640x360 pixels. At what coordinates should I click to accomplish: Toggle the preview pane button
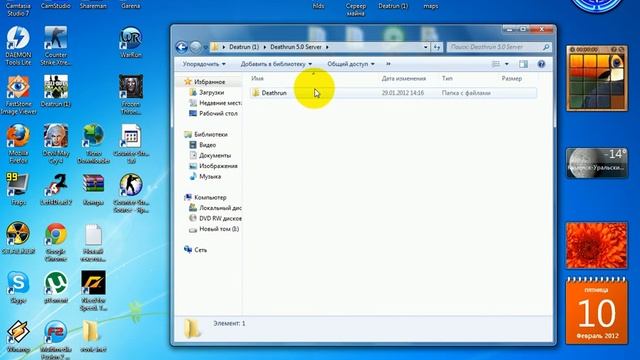(523, 64)
